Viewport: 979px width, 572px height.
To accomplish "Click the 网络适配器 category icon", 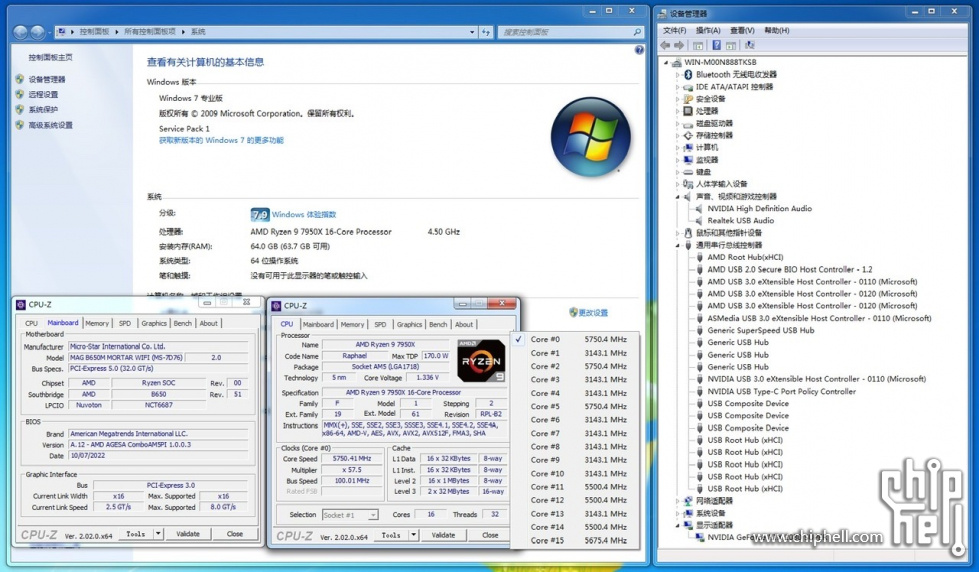I will pyautogui.click(x=688, y=501).
